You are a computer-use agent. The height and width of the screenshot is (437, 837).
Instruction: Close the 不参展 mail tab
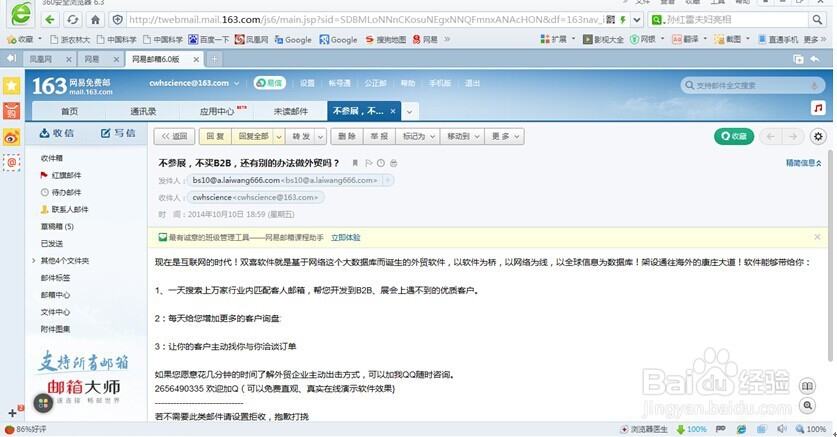click(393, 111)
